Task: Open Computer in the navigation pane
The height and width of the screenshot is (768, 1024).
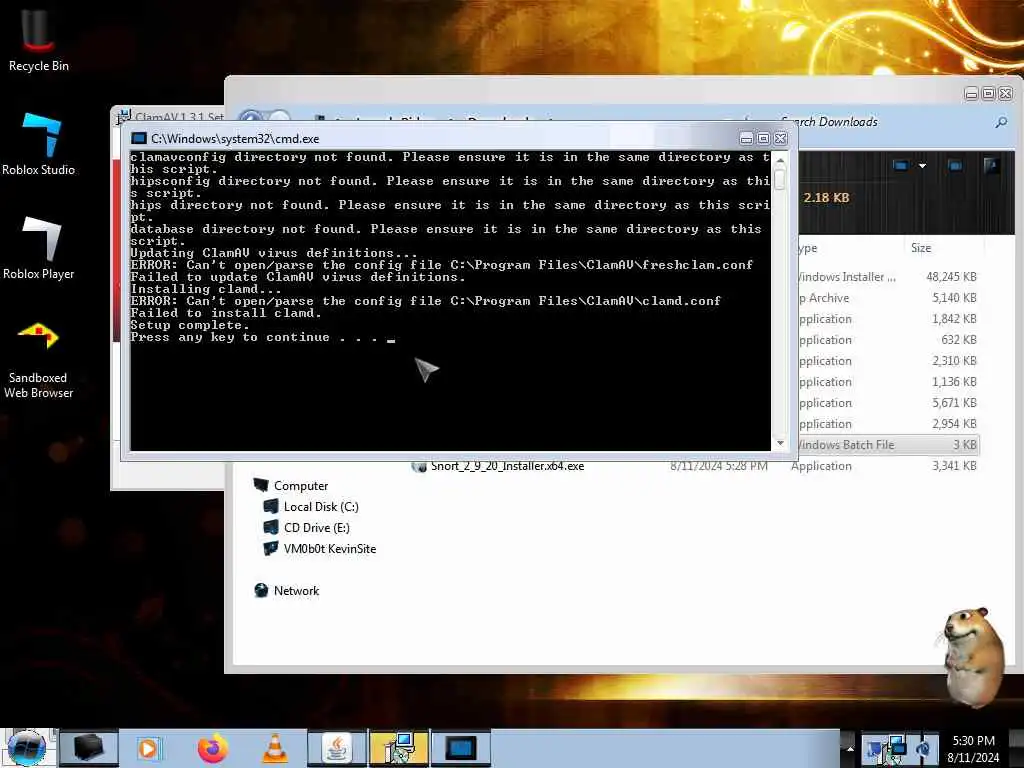Action: 291,486
